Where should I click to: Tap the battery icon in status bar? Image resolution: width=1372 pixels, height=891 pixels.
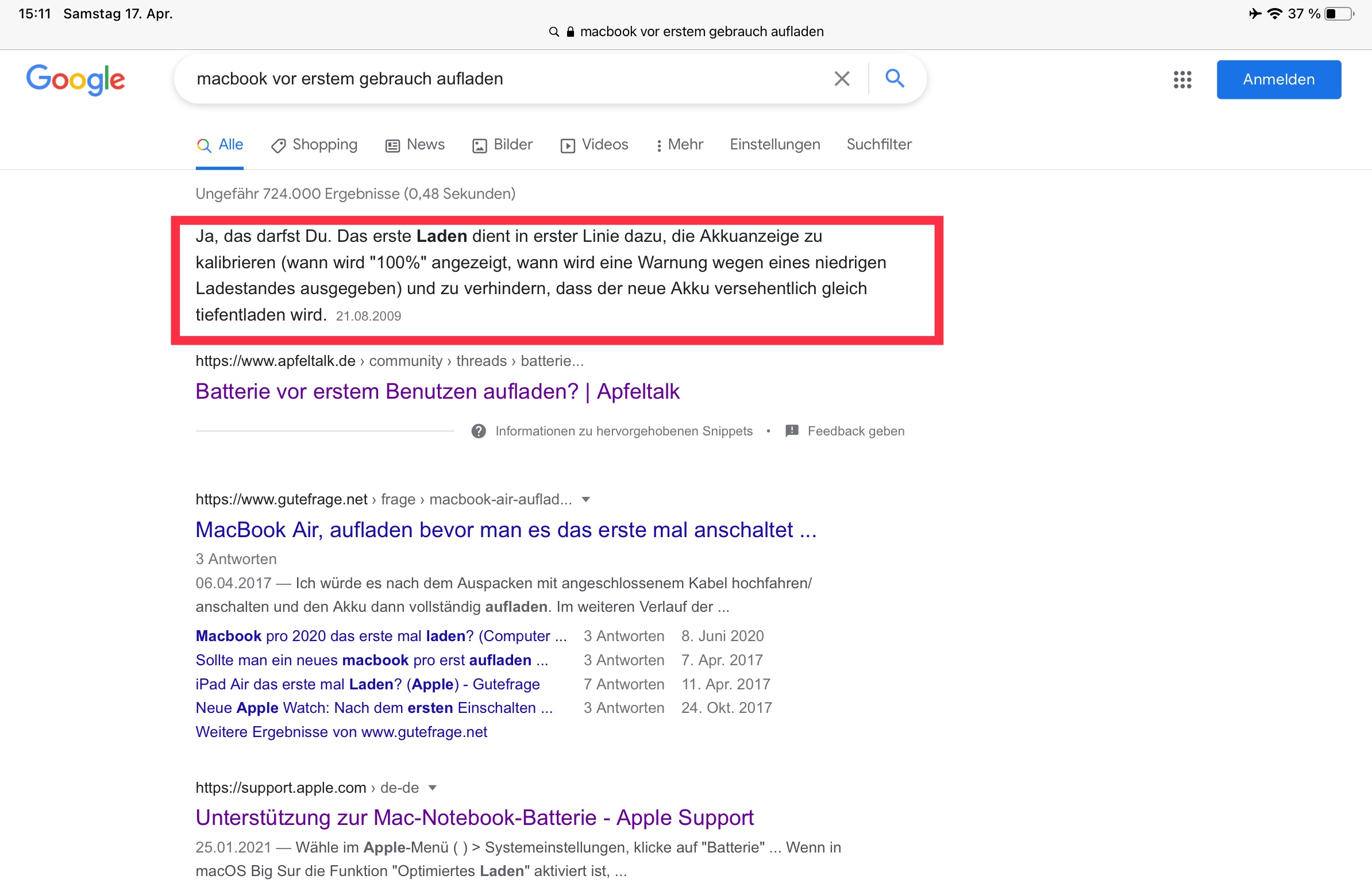pyautogui.click(x=1338, y=14)
